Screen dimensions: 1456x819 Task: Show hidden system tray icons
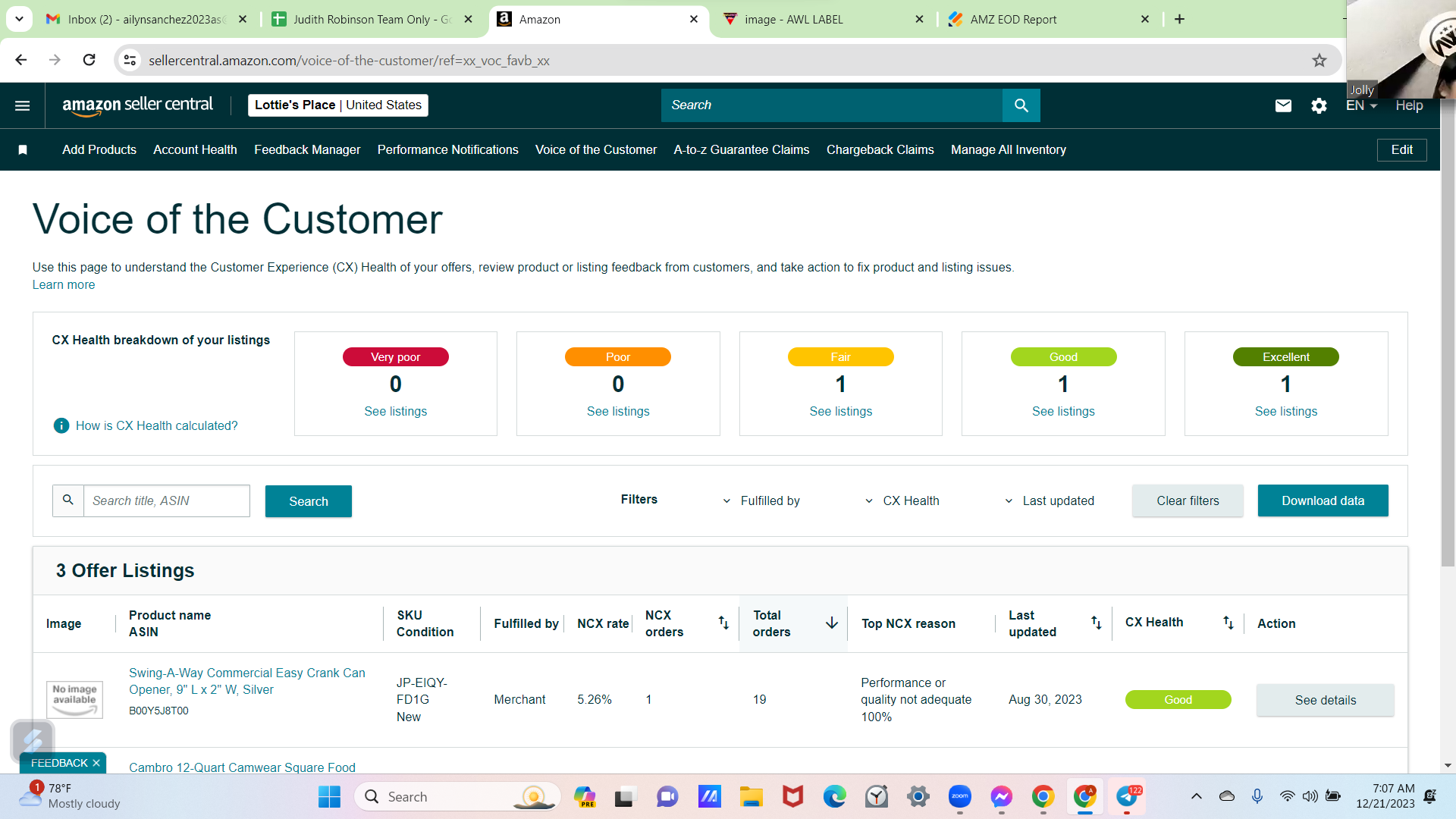1197,796
